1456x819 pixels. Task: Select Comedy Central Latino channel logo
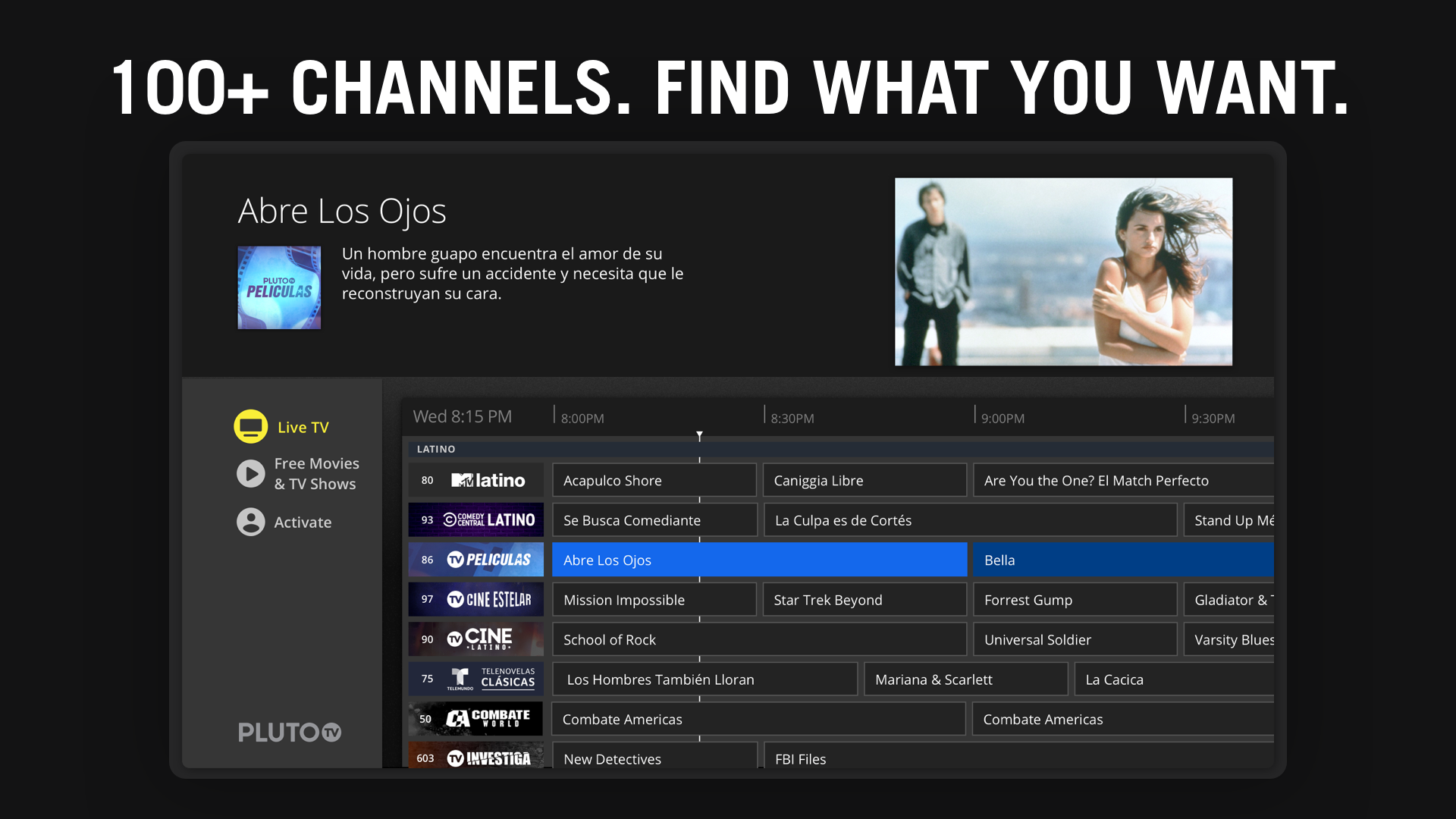coord(489,520)
